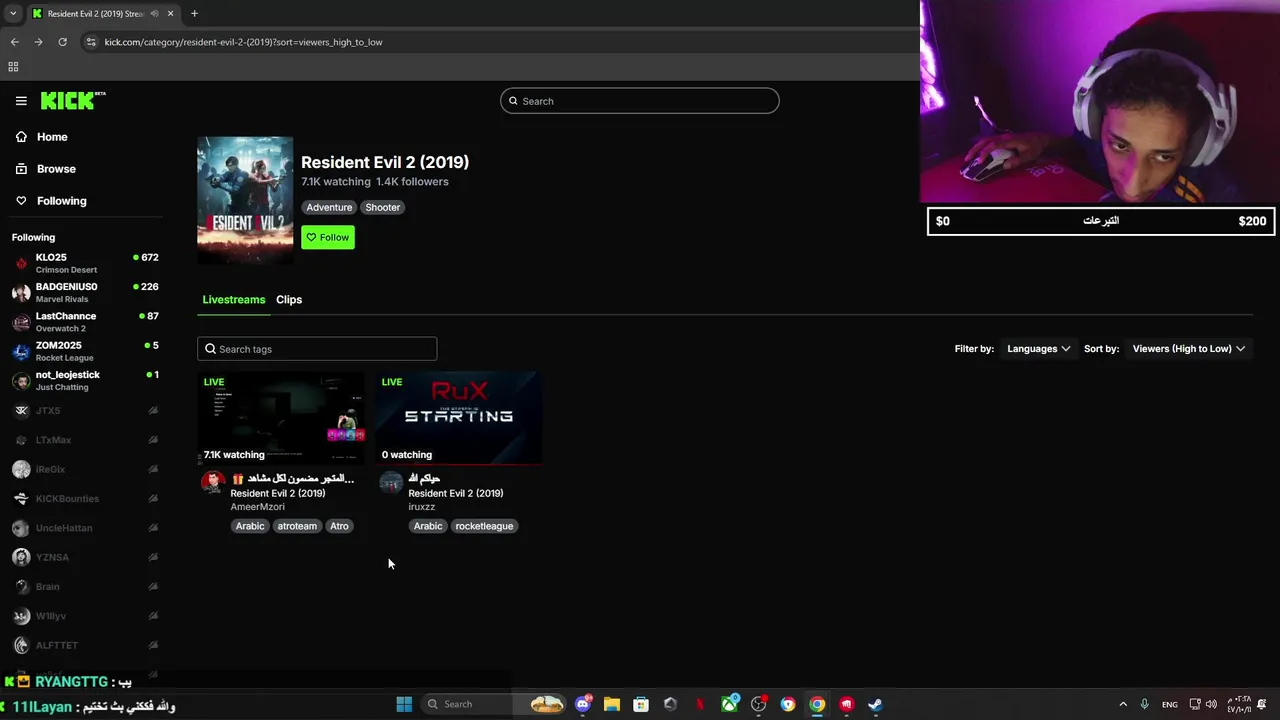Switch to the Livestreams tab
The height and width of the screenshot is (720, 1280).
(234, 300)
